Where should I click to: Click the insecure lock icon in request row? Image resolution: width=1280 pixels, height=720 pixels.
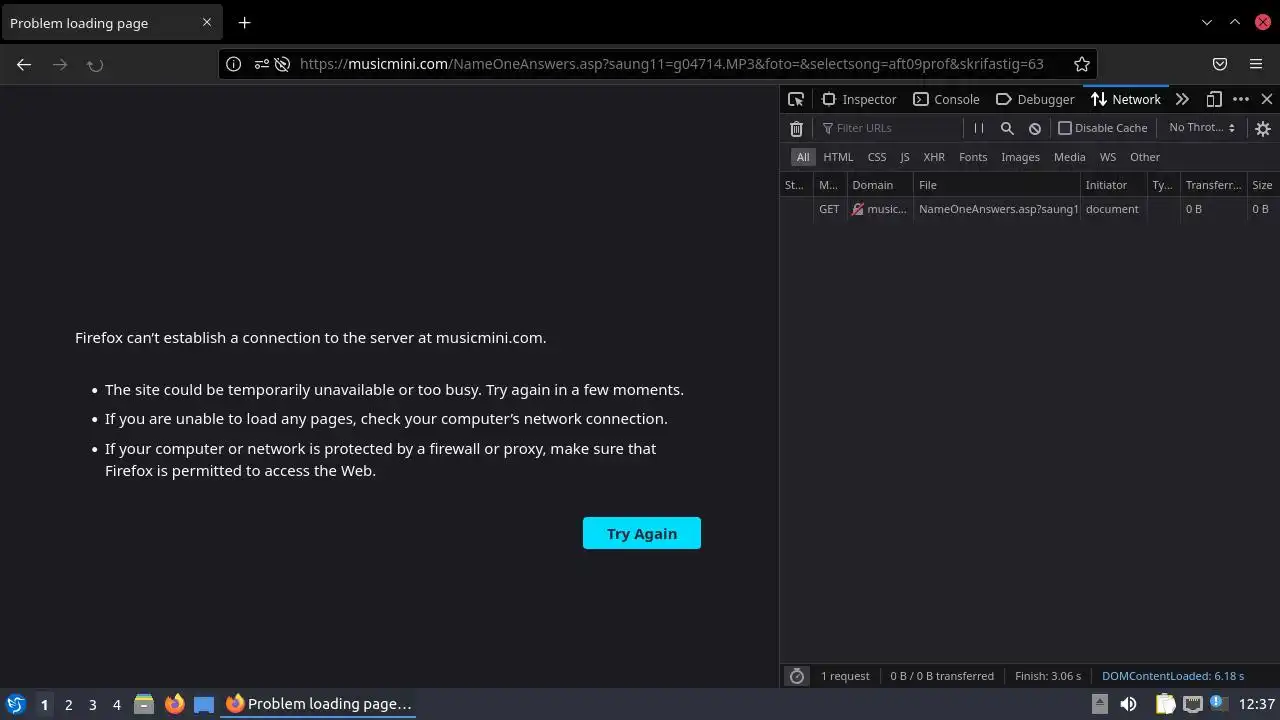click(x=858, y=209)
